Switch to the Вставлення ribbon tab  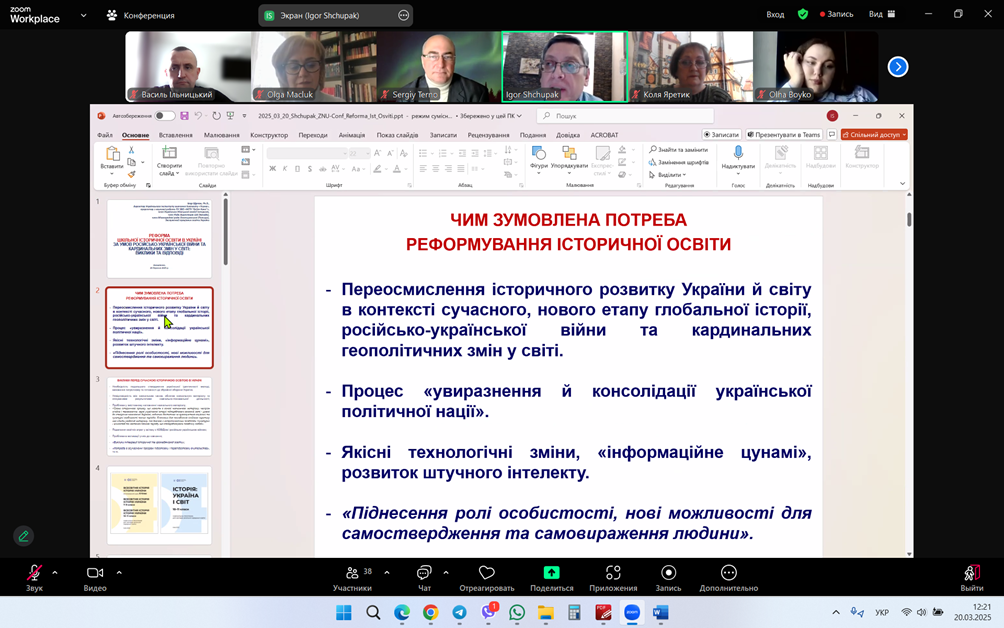(x=175, y=135)
